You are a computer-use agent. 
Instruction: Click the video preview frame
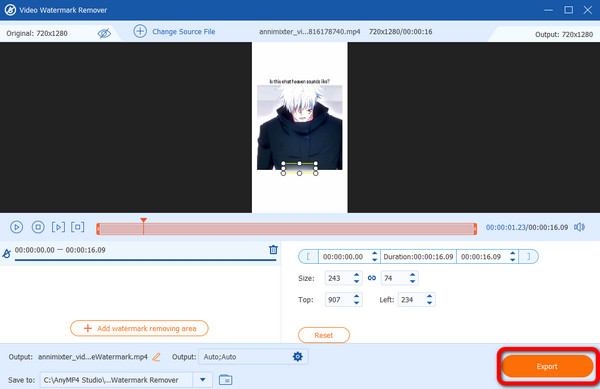pos(300,127)
